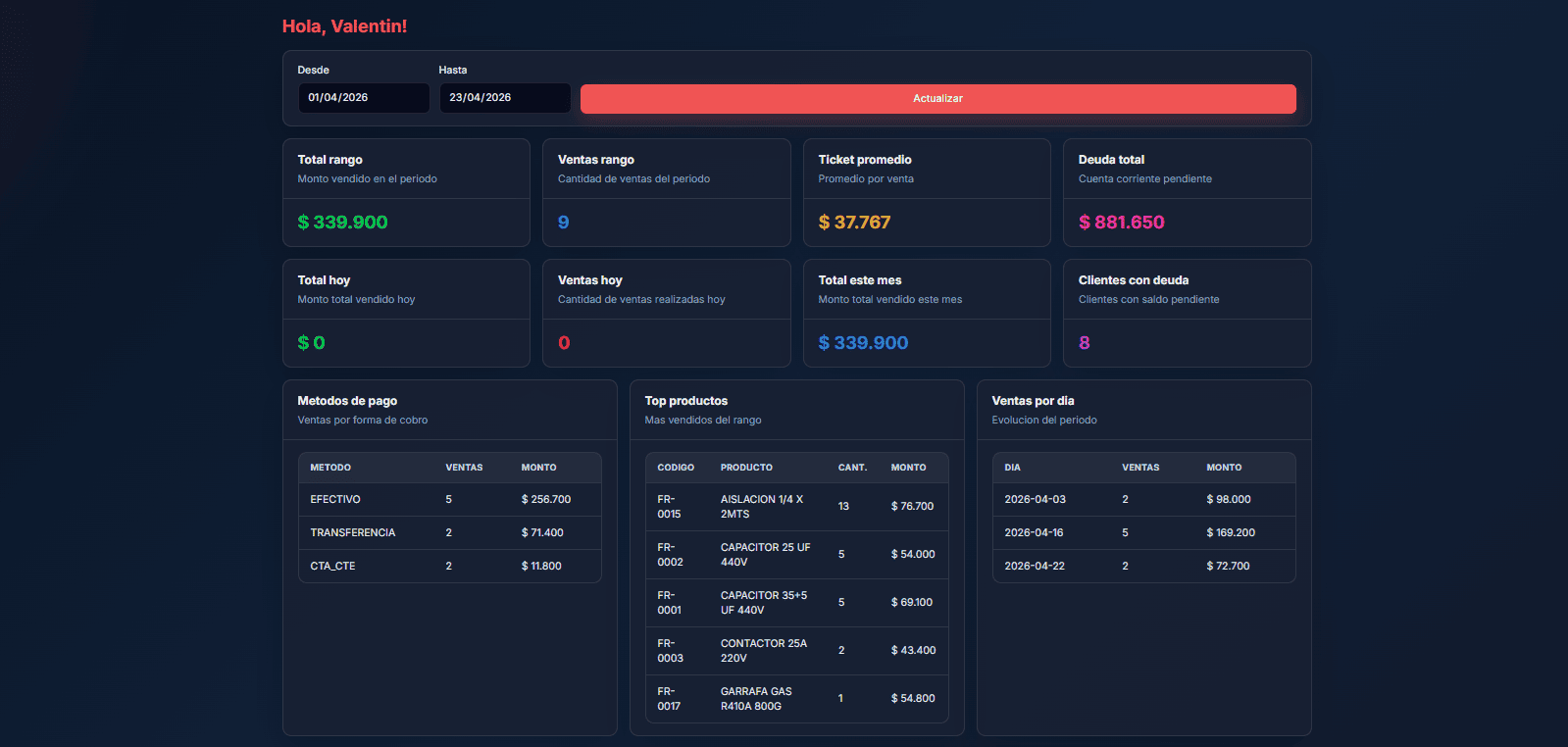This screenshot has height=747, width=1568.
Task: Click product code FR-0002
Action: [x=670, y=555]
